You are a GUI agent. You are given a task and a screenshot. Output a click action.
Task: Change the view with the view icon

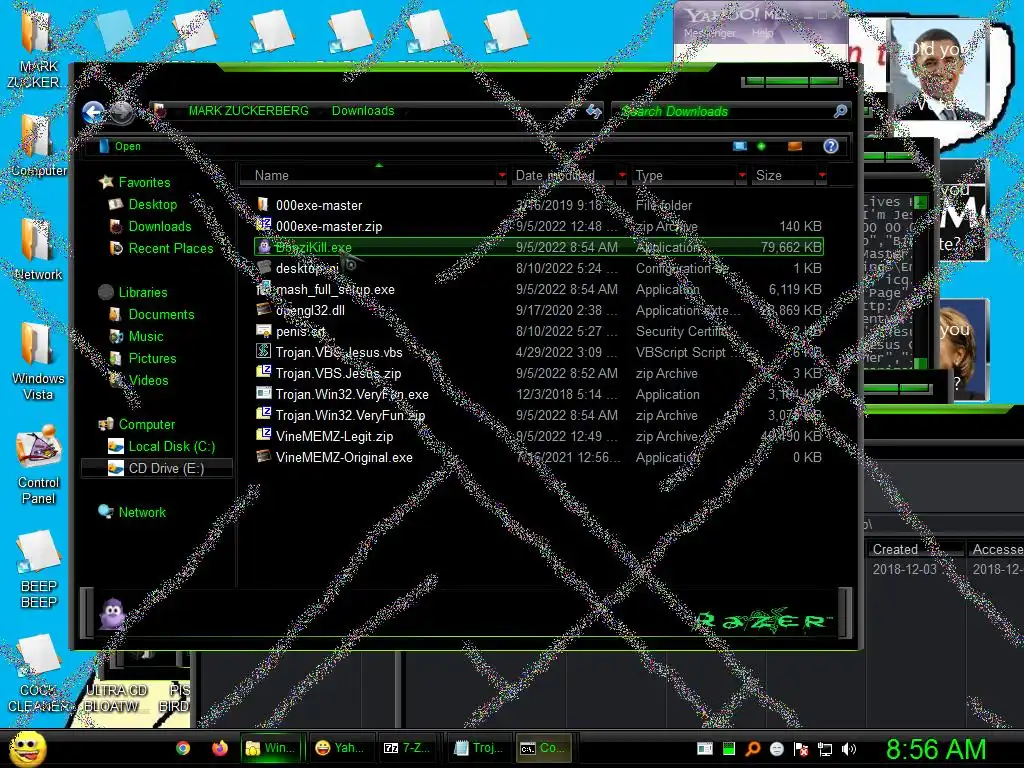[x=740, y=146]
